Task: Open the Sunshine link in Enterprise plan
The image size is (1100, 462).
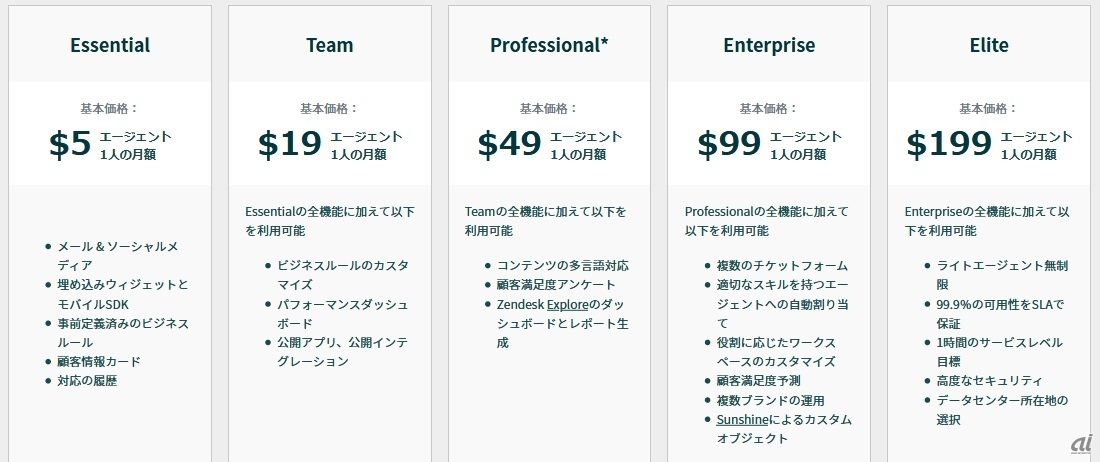Action: pyautogui.click(x=743, y=419)
